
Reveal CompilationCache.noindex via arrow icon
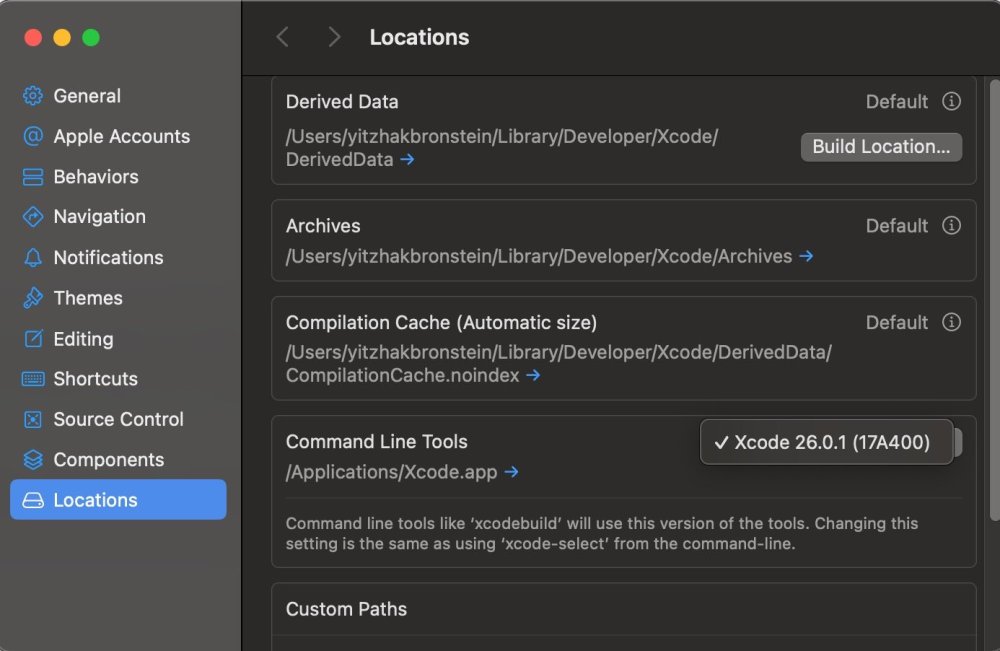pos(533,376)
